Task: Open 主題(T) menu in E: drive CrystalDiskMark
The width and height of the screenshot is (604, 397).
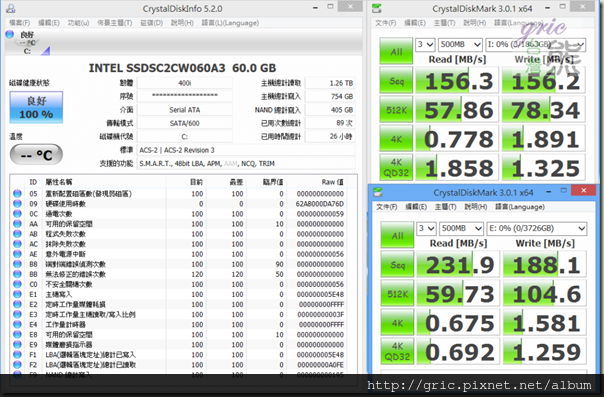Action: coord(445,207)
